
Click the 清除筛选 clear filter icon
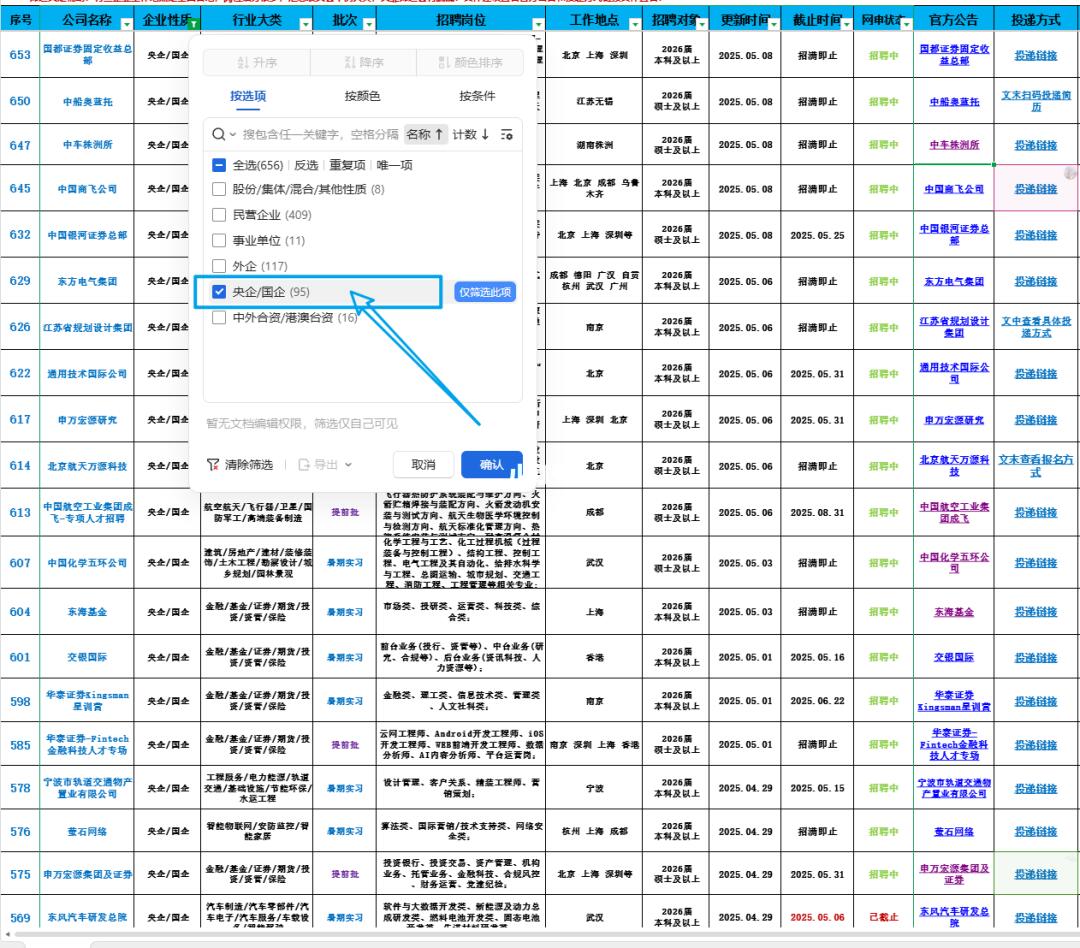213,465
